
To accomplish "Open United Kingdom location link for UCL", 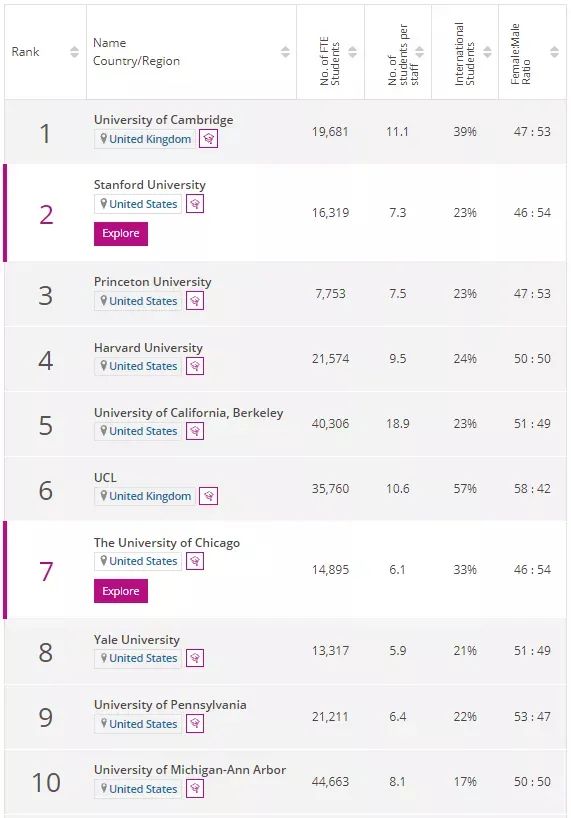I will coord(145,496).
